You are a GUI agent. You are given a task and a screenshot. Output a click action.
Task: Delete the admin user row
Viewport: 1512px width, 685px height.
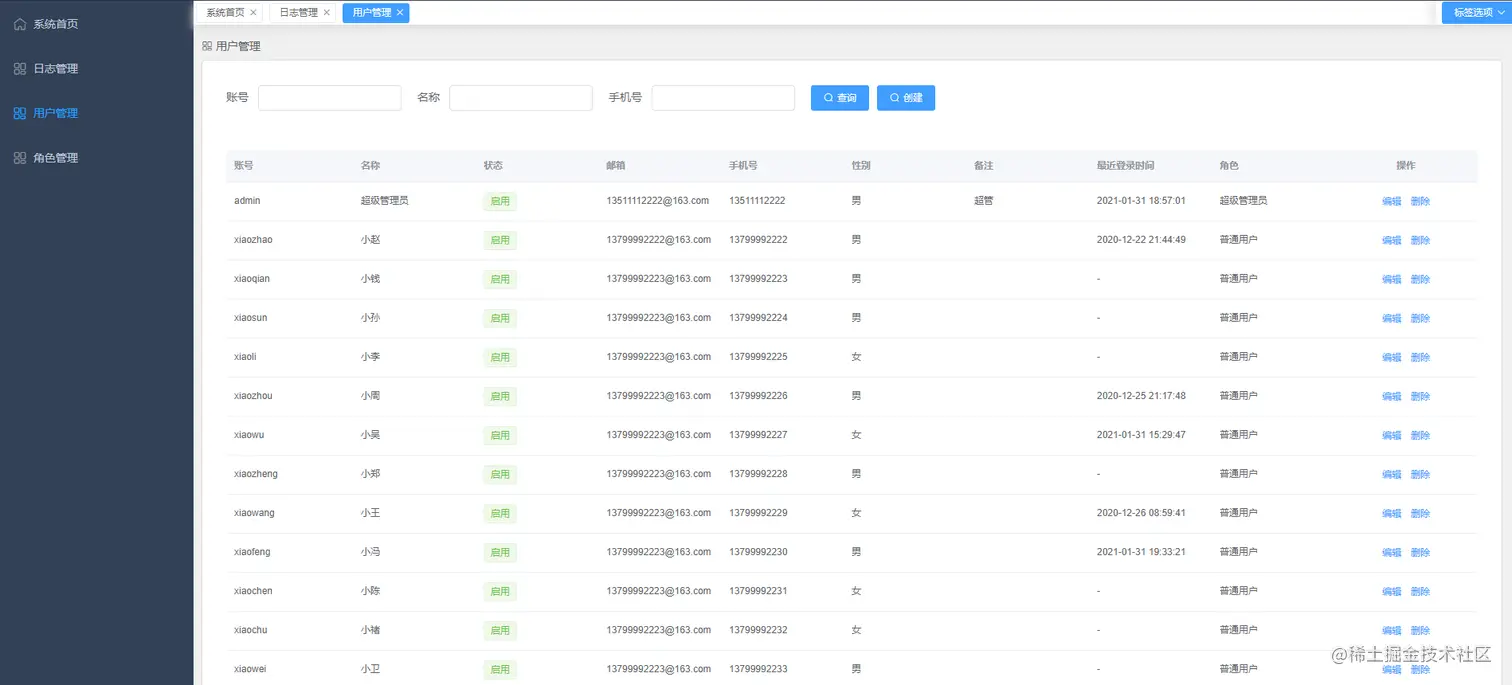coord(1420,201)
